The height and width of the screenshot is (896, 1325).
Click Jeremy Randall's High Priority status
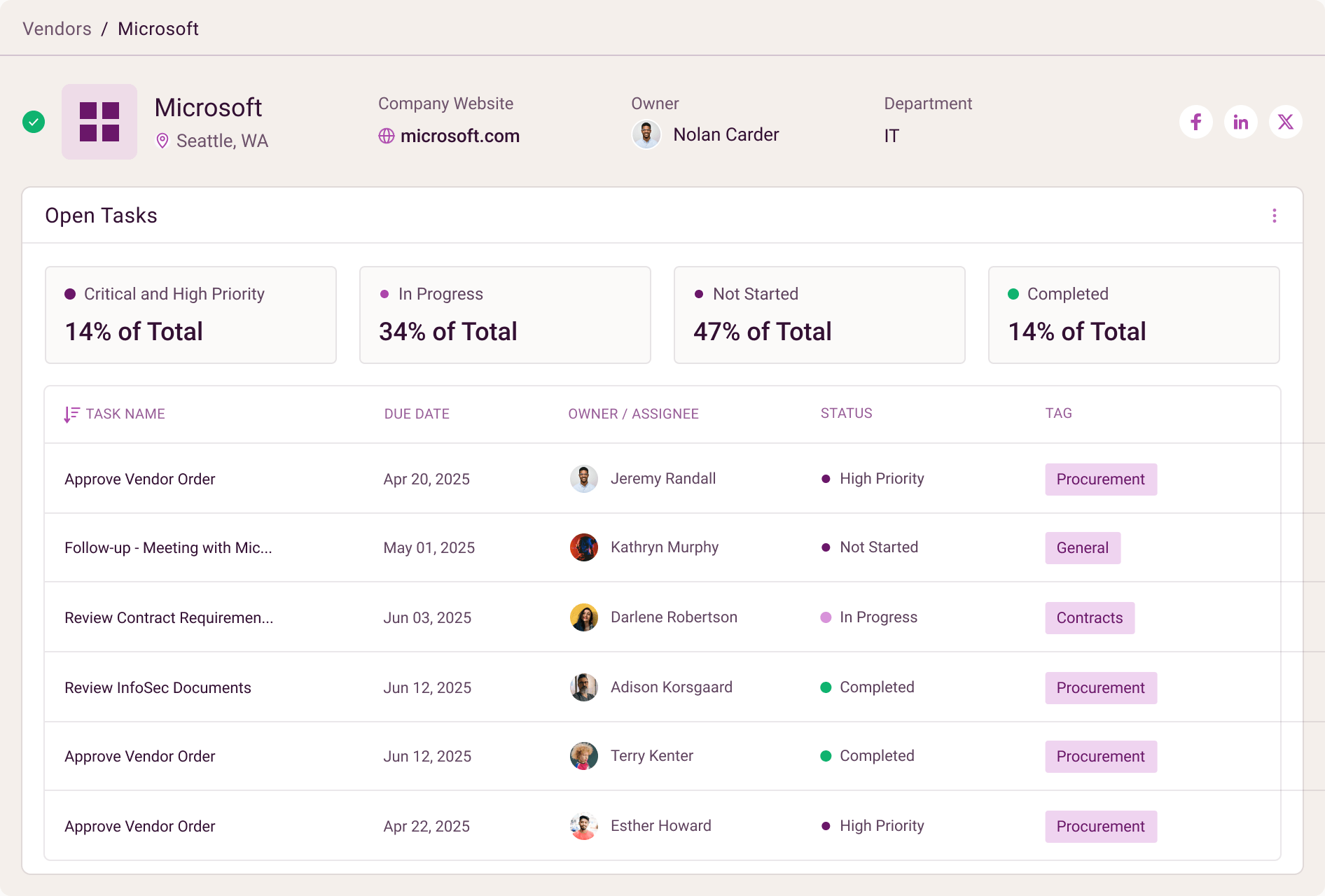click(x=873, y=479)
